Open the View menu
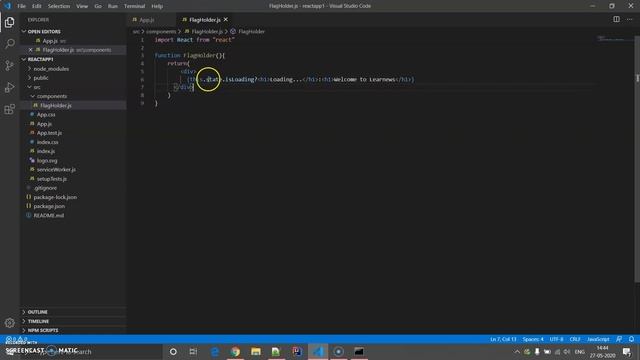This screenshot has height=360, width=640. [82, 6]
